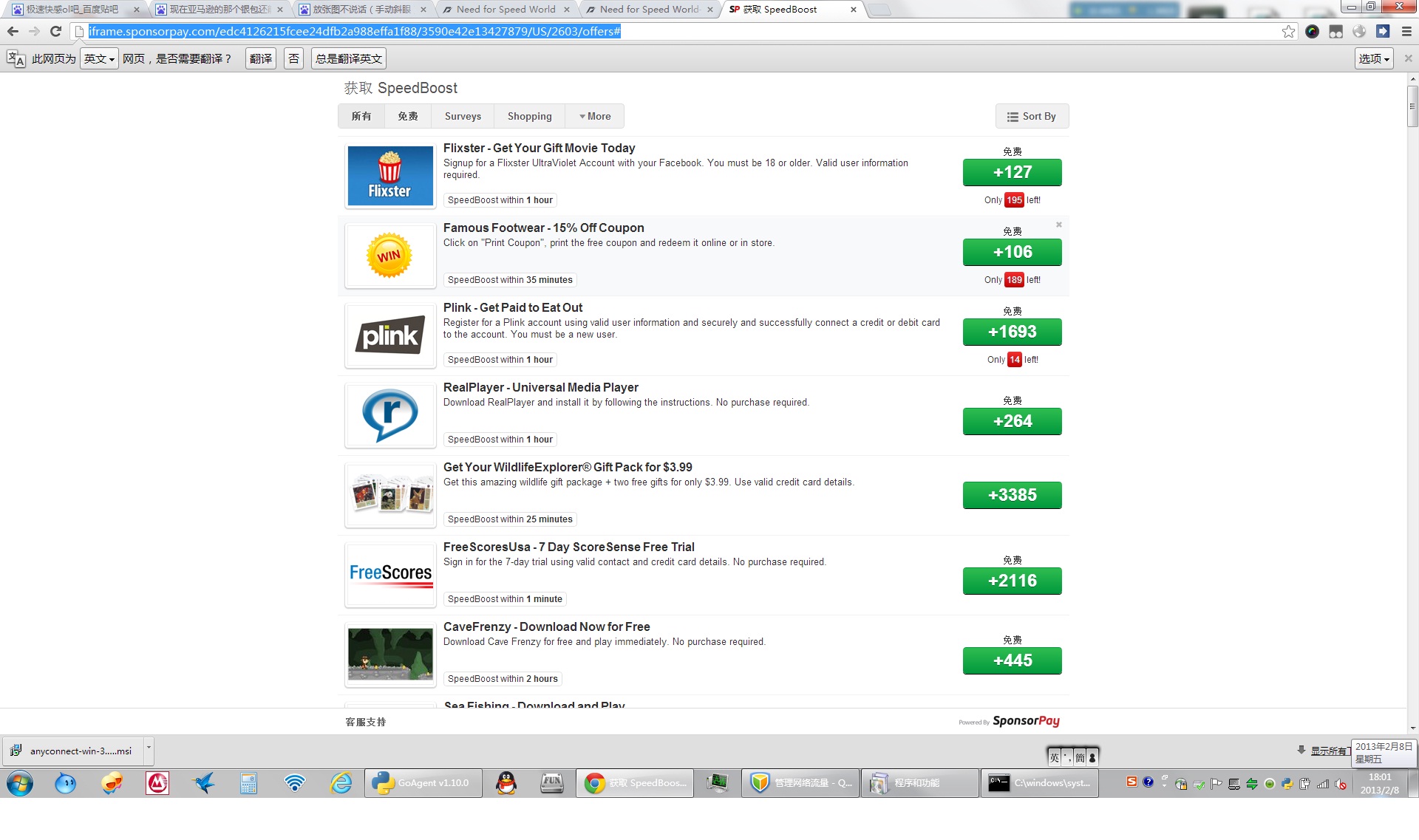Click the +1693 Plink reward button
This screenshot has height=840, width=1419.
click(x=1012, y=332)
